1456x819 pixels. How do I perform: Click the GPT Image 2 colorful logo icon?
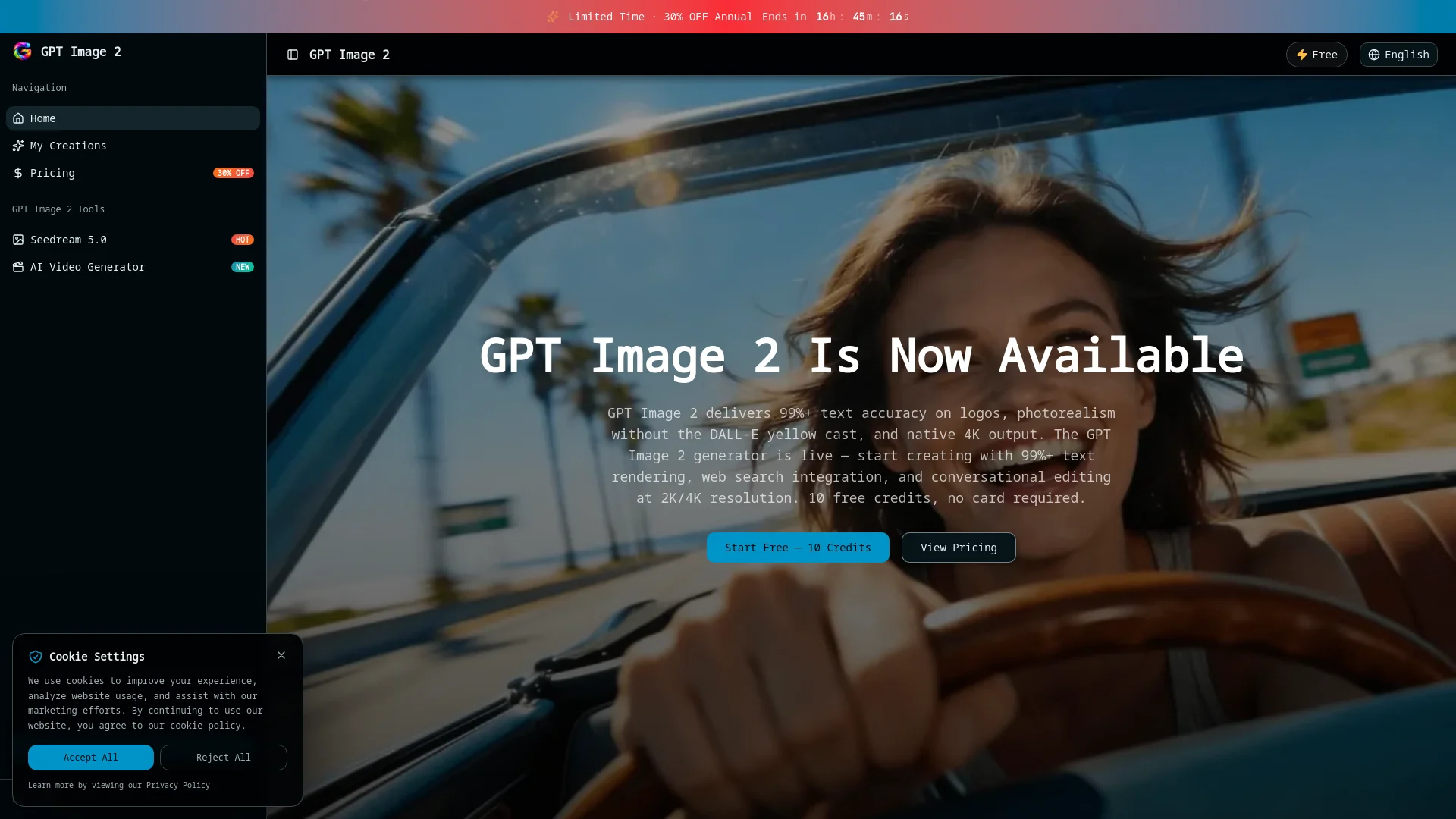23,51
